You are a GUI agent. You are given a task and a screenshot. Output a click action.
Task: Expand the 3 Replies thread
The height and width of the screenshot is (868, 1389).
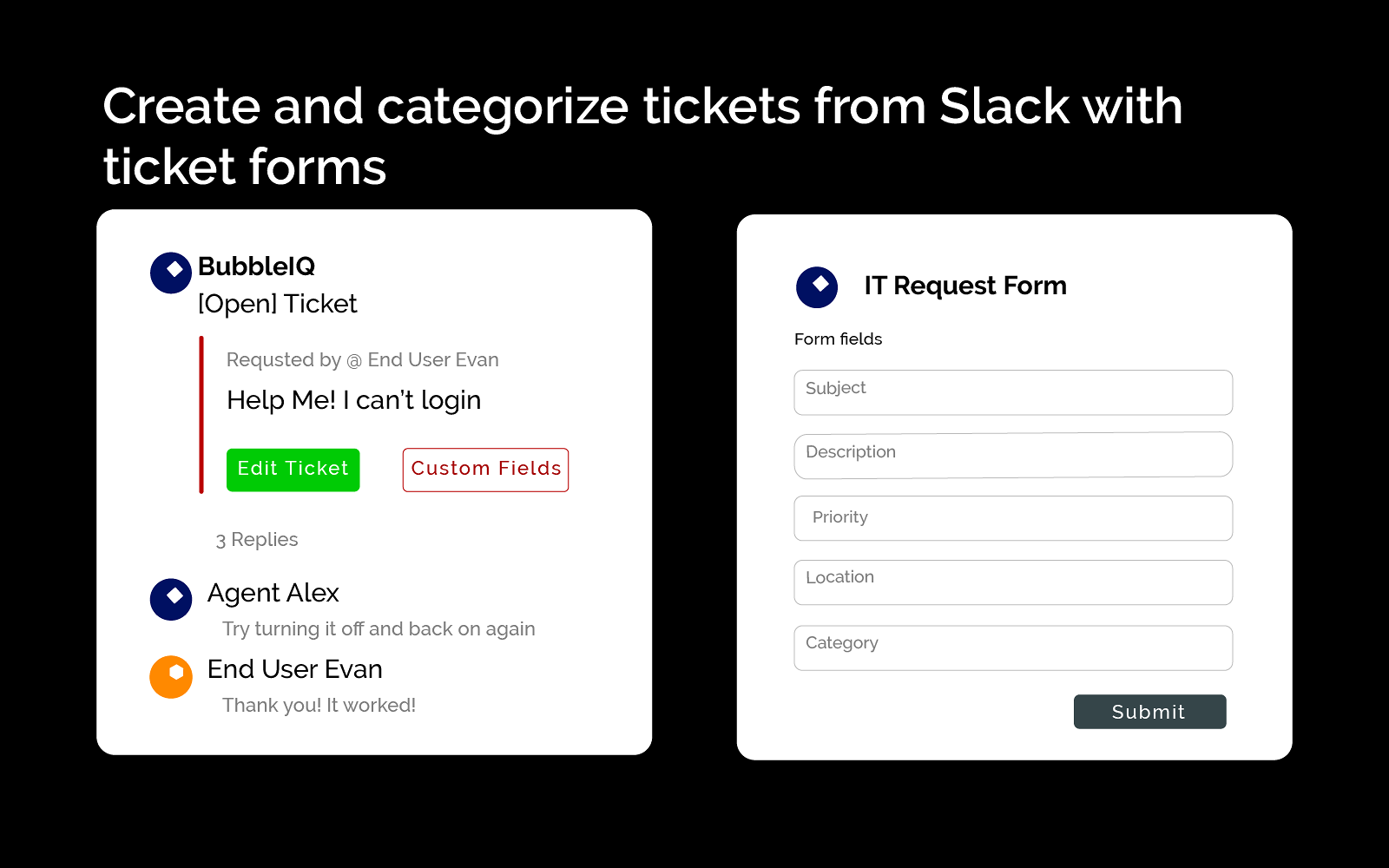(x=257, y=540)
